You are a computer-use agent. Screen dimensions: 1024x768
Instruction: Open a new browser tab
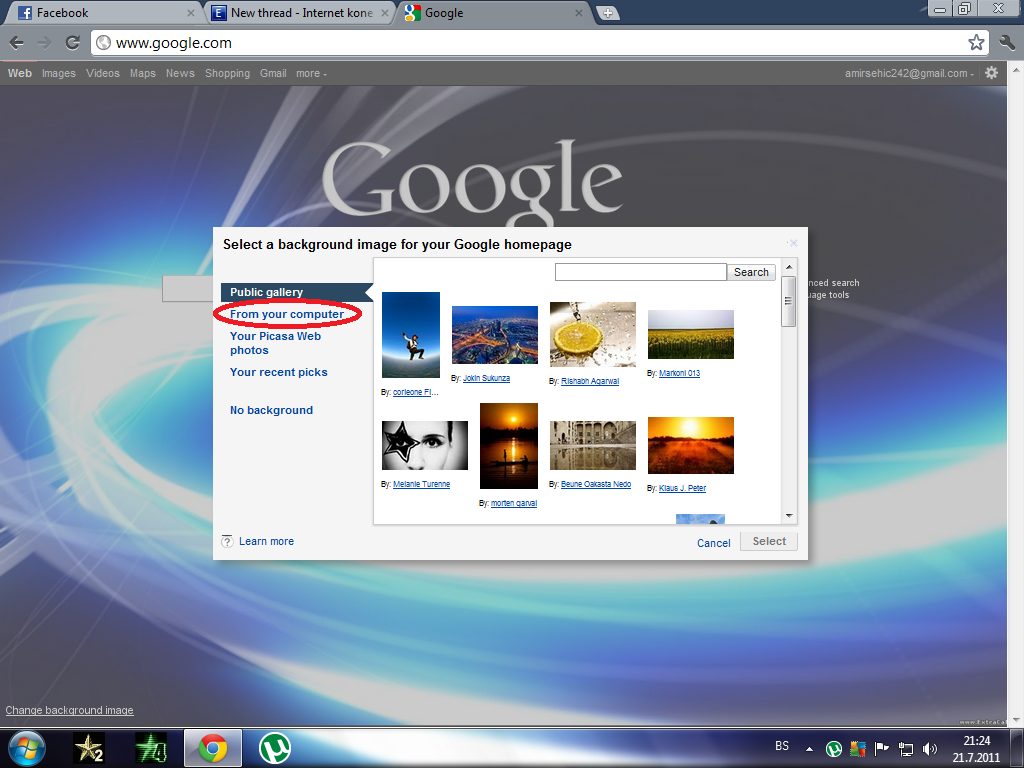[x=607, y=13]
